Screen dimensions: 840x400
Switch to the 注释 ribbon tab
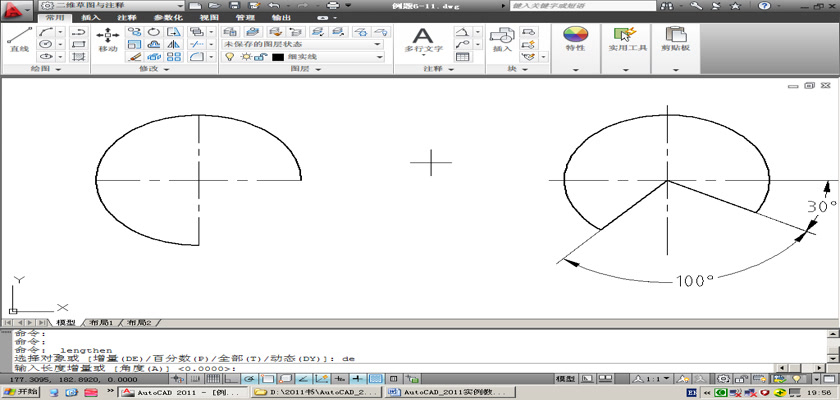pyautogui.click(x=127, y=17)
